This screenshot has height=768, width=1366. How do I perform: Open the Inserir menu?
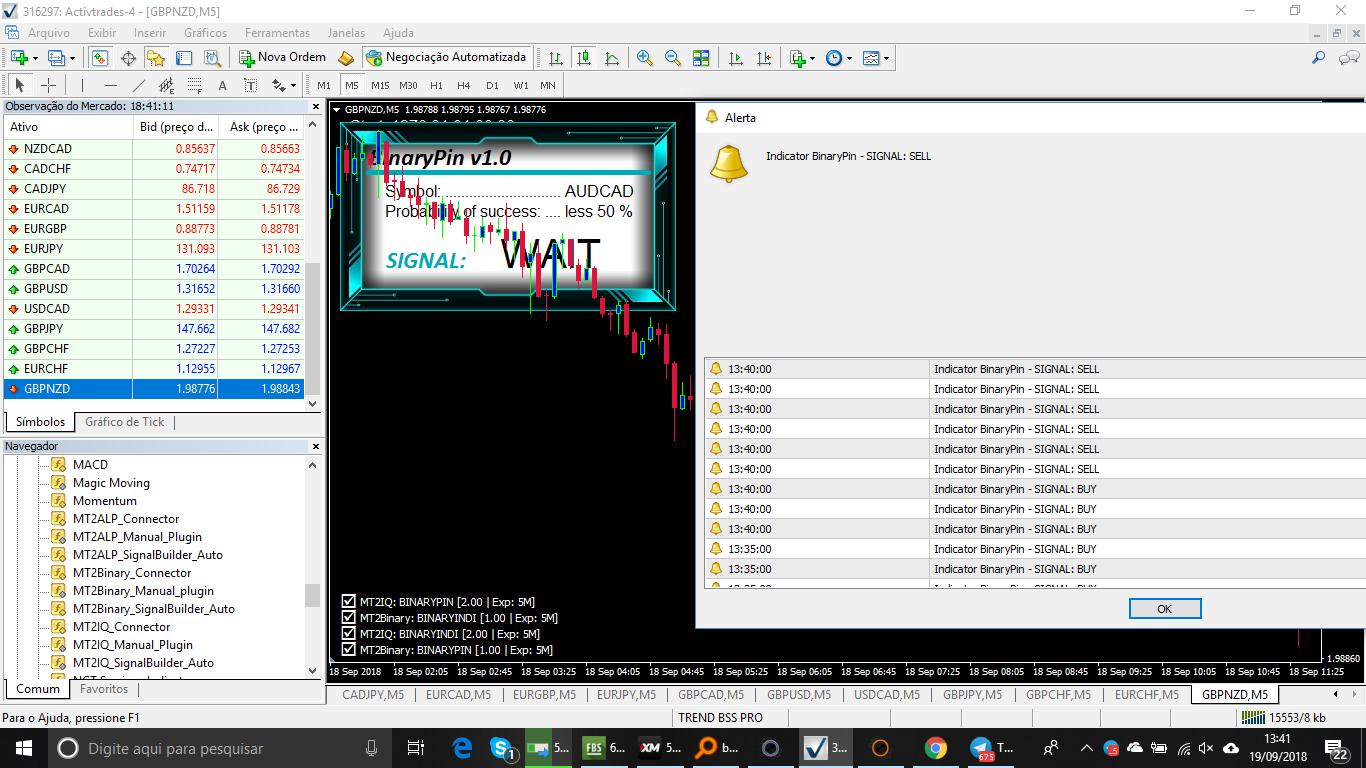(x=150, y=33)
